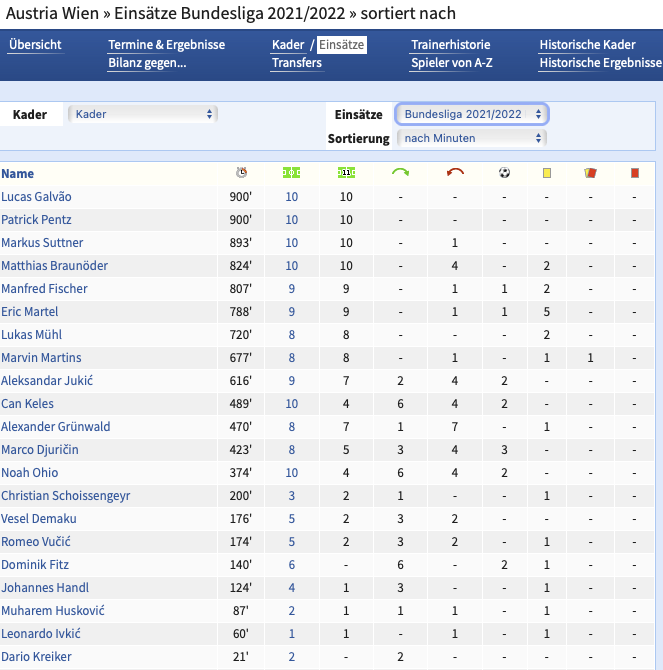663x670 pixels.
Task: Click Noah Ohio's 10 appearances link
Action: click(x=291, y=473)
